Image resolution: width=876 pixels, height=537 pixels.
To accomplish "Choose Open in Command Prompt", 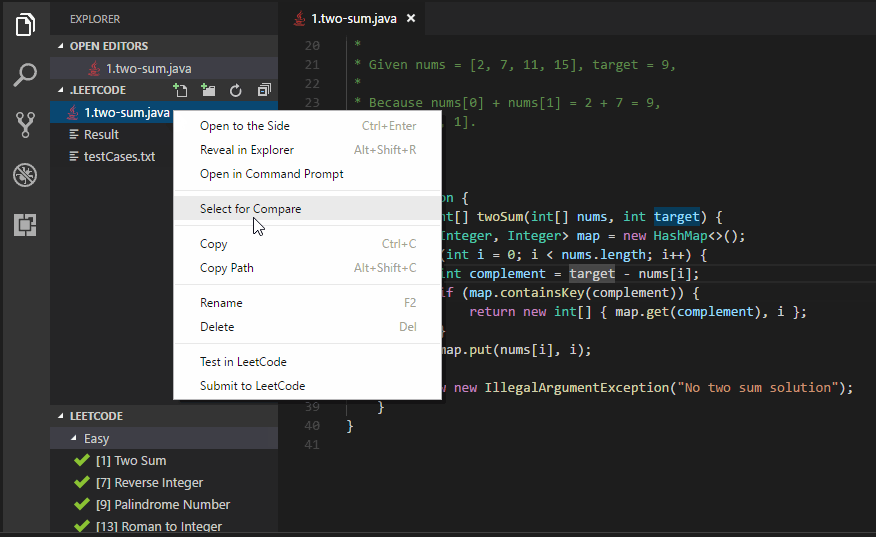I will point(308,174).
